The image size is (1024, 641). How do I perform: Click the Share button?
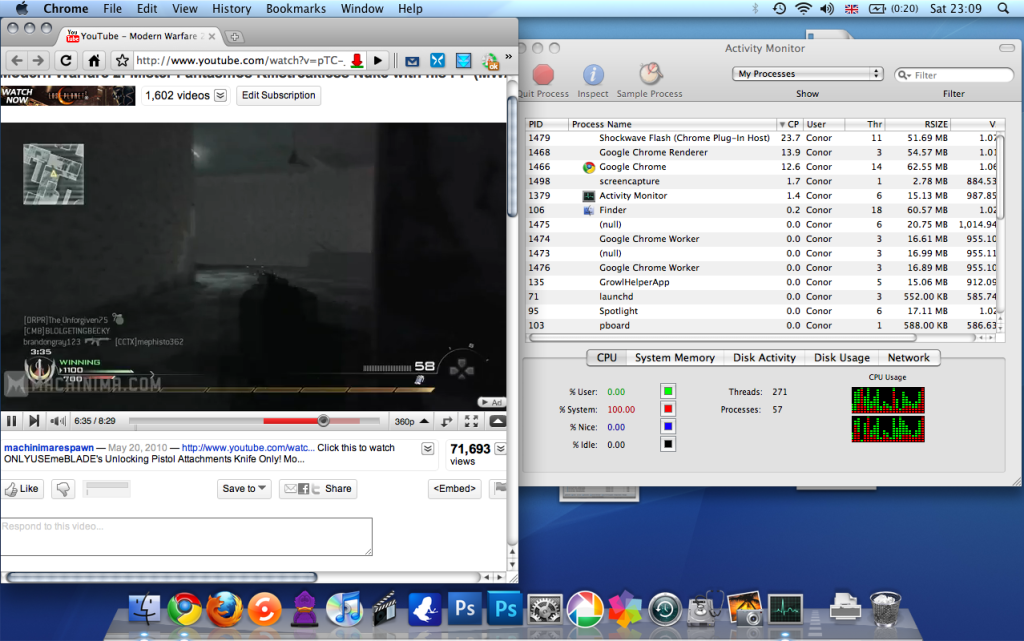318,489
